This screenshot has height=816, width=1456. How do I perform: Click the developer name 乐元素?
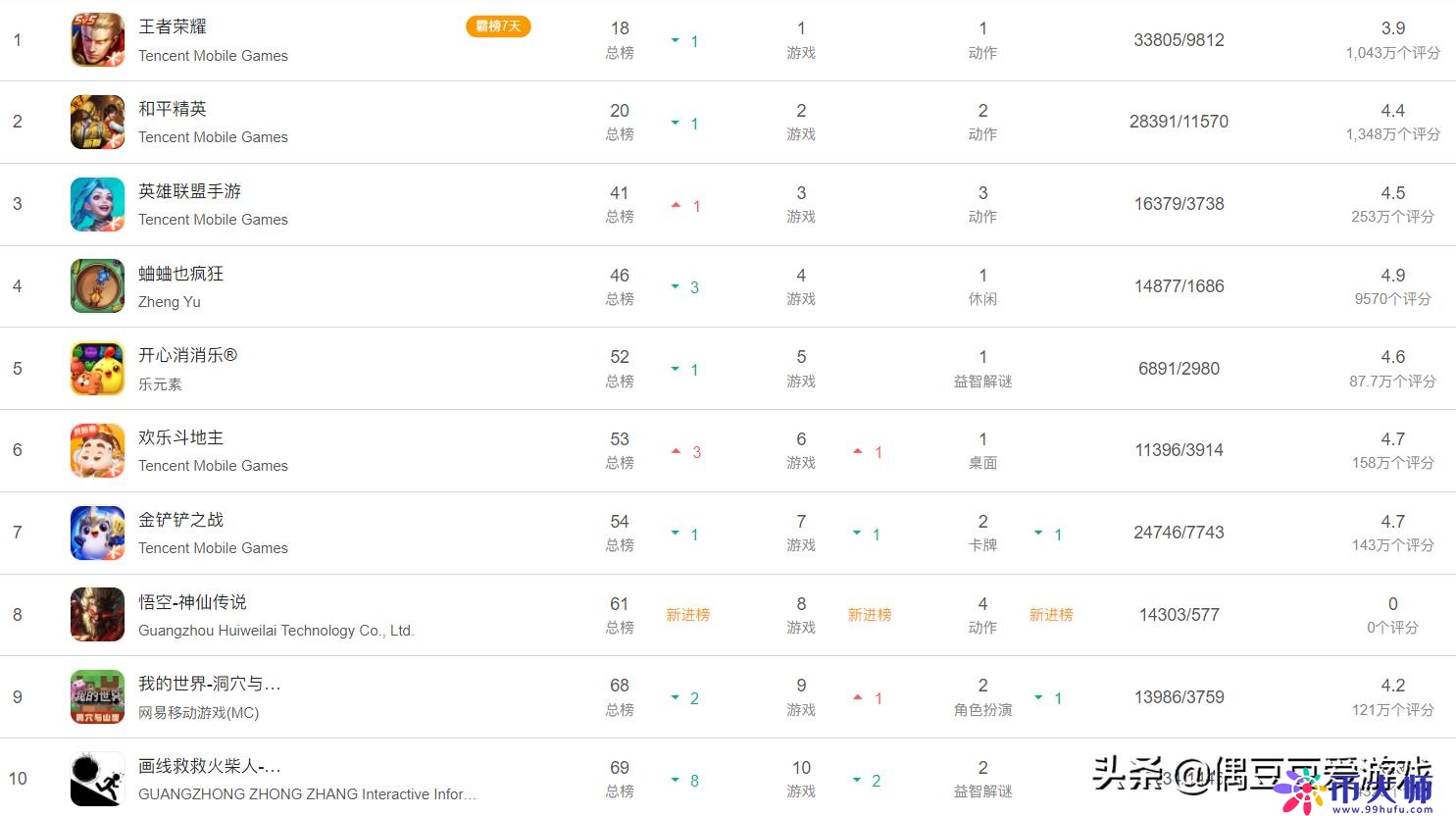coord(161,384)
